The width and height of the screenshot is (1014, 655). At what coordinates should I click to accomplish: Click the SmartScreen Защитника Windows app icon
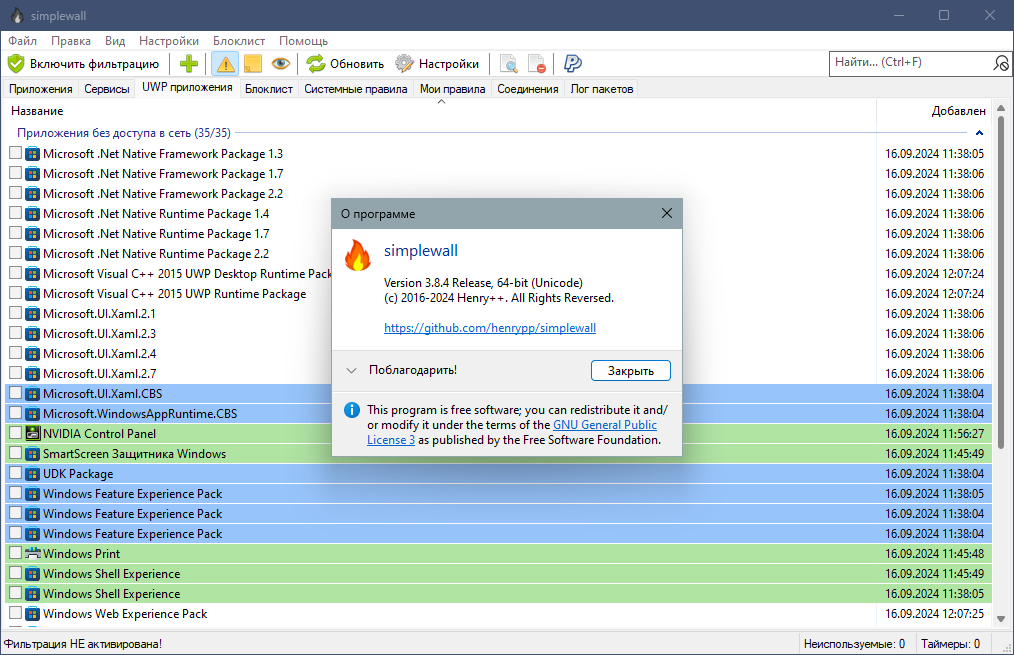(32, 454)
